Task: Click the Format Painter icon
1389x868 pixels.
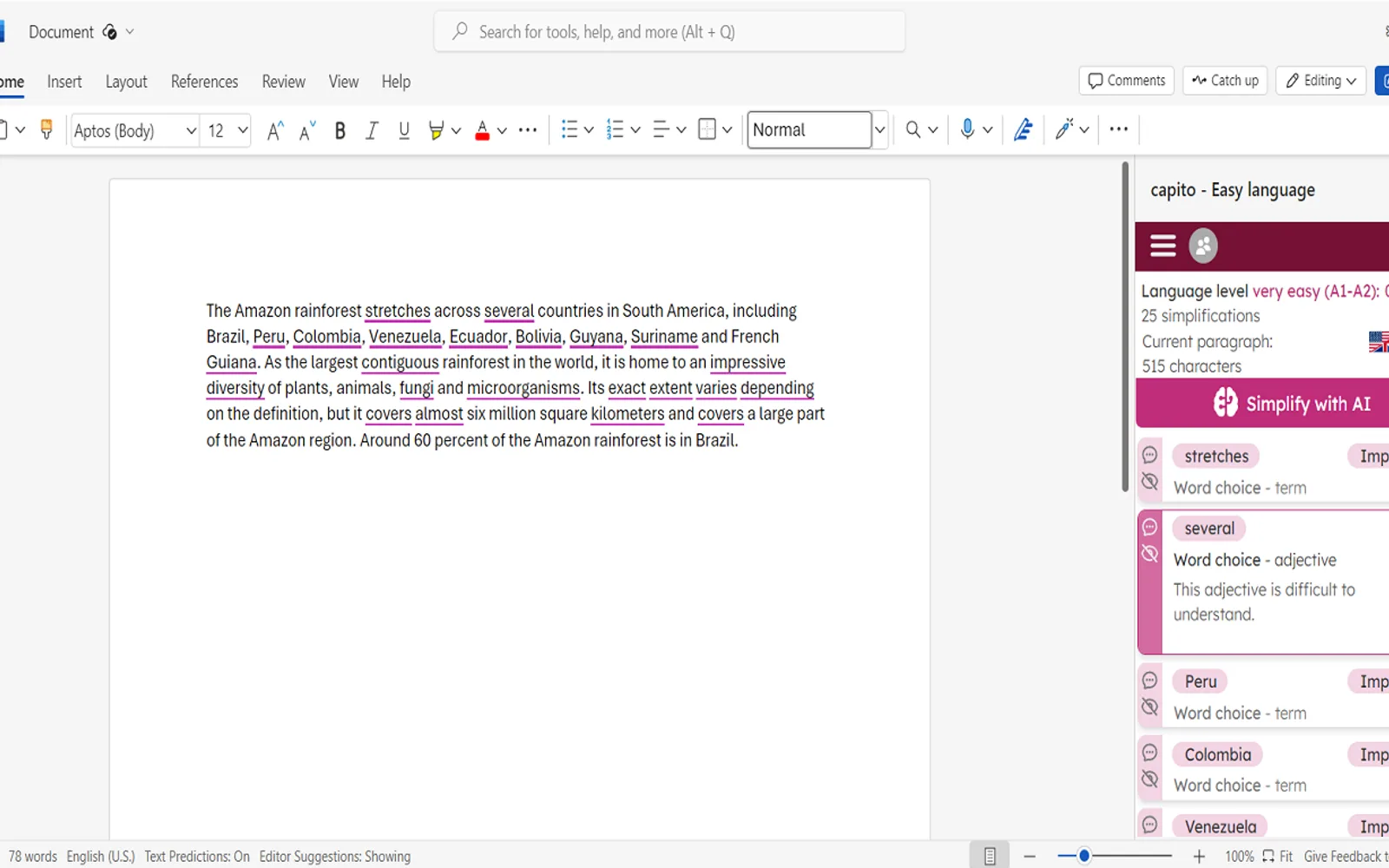Action: coord(47,130)
